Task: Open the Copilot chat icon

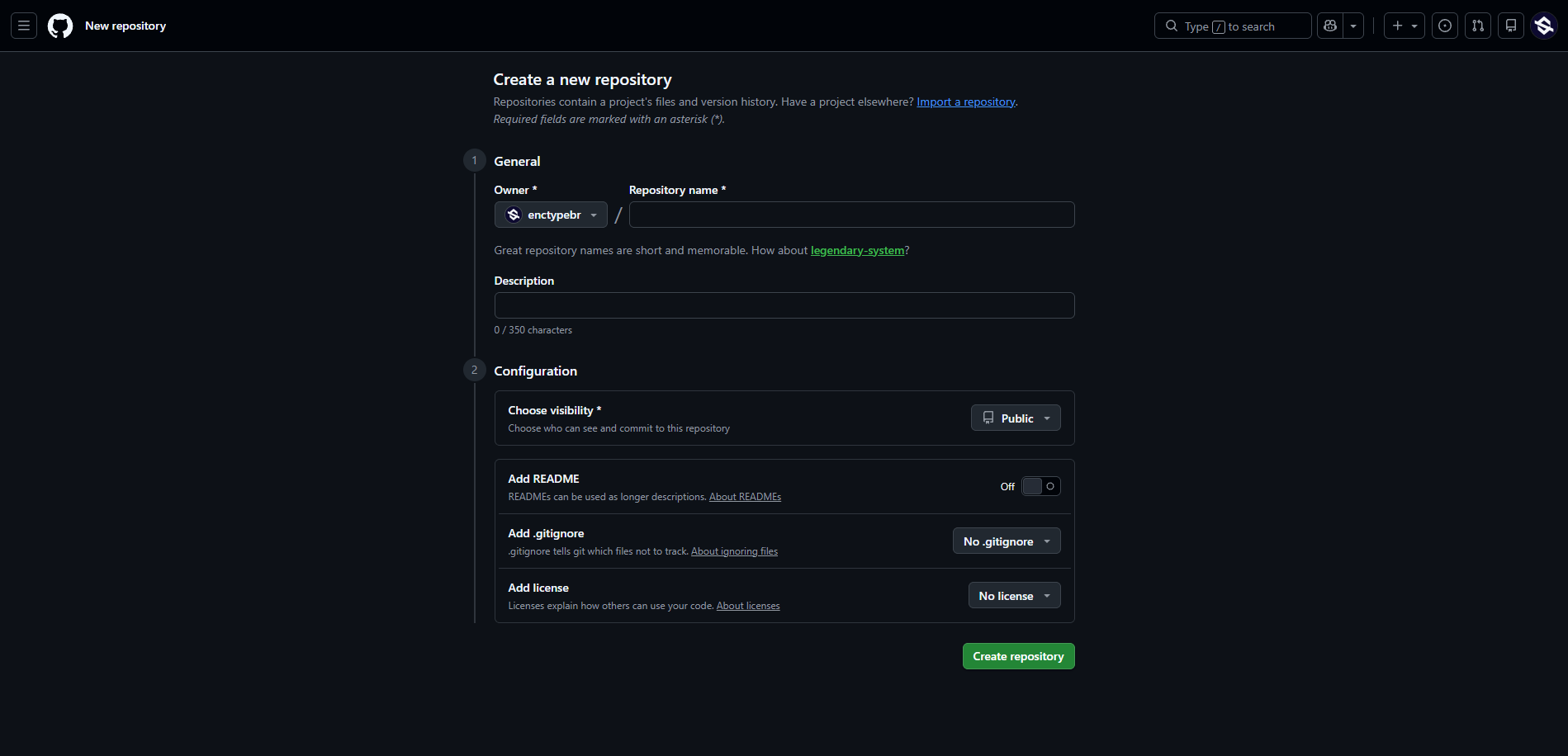Action: [1330, 26]
